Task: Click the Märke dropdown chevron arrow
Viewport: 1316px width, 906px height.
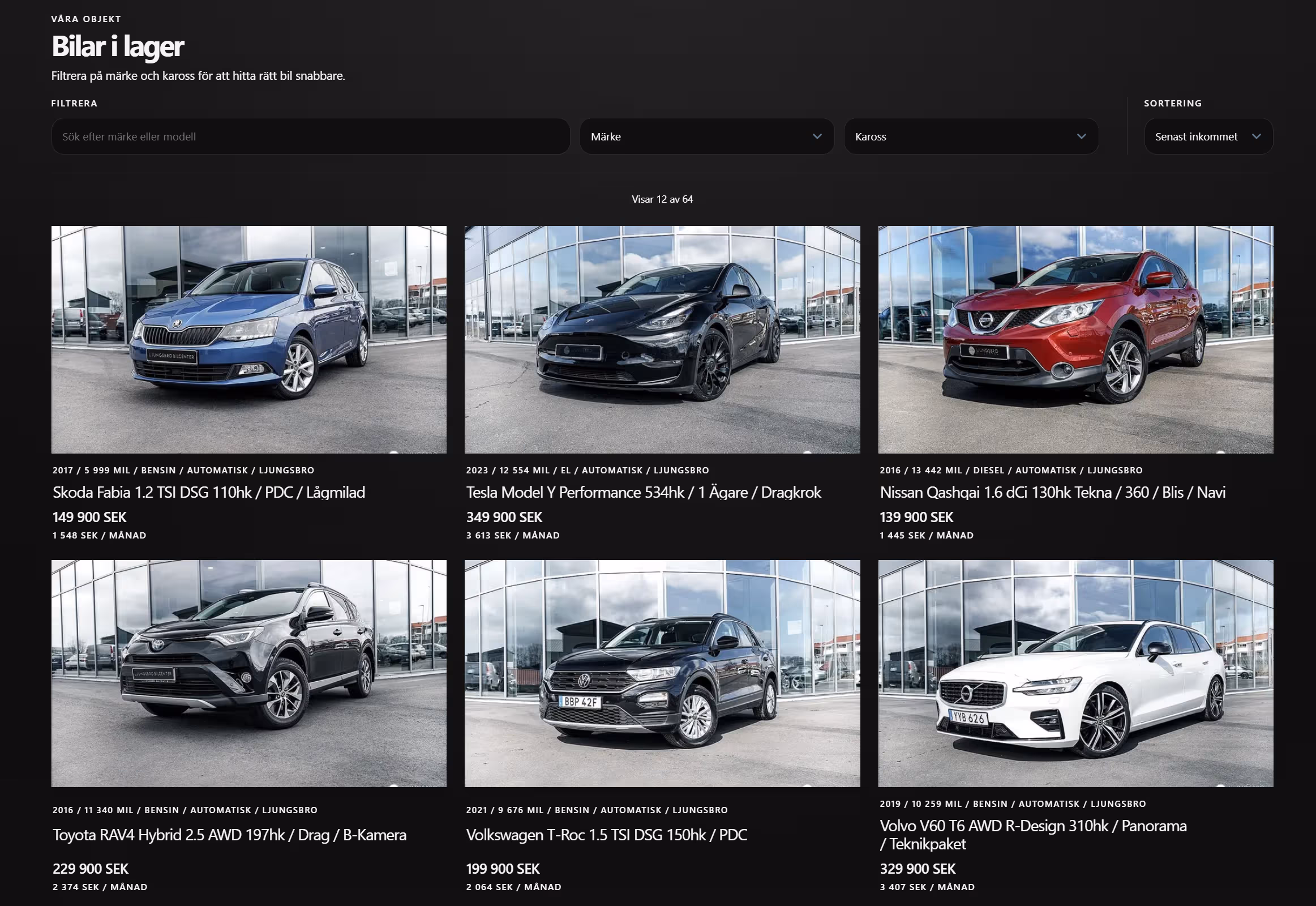Action: (x=817, y=136)
